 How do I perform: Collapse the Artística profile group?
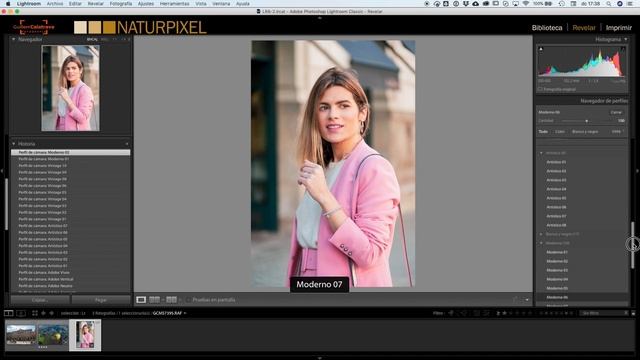pyautogui.click(x=542, y=153)
